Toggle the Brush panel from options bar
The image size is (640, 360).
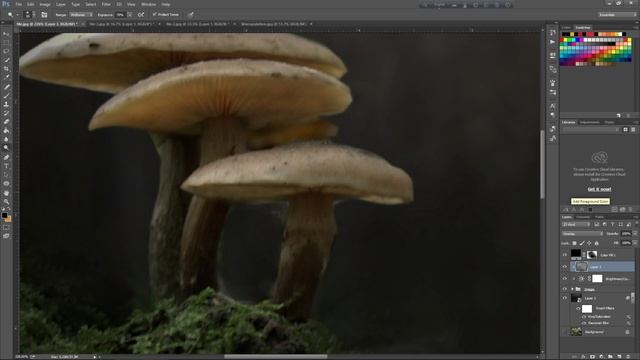(x=44, y=15)
